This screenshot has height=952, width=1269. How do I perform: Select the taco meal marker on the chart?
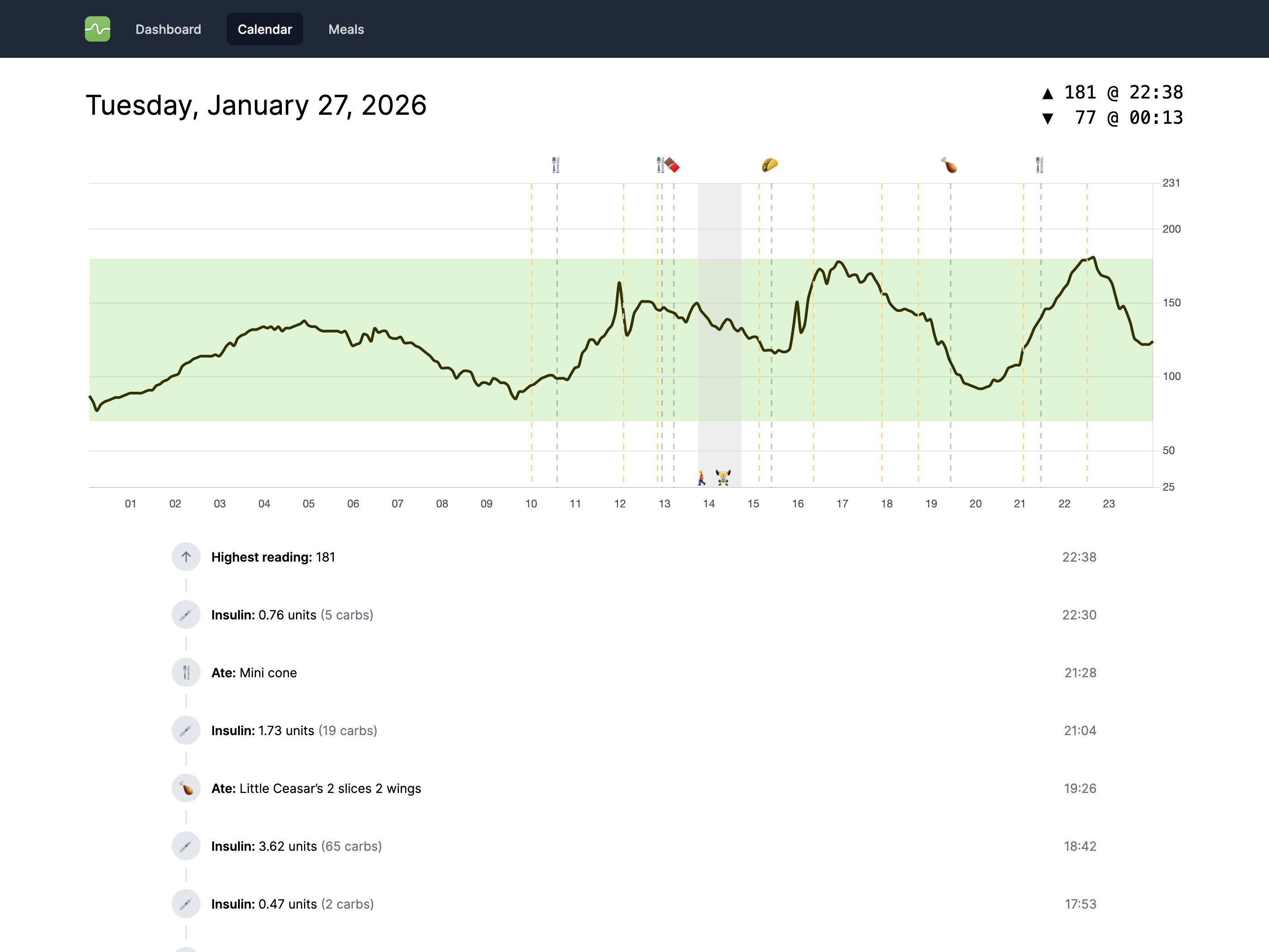[x=769, y=165]
